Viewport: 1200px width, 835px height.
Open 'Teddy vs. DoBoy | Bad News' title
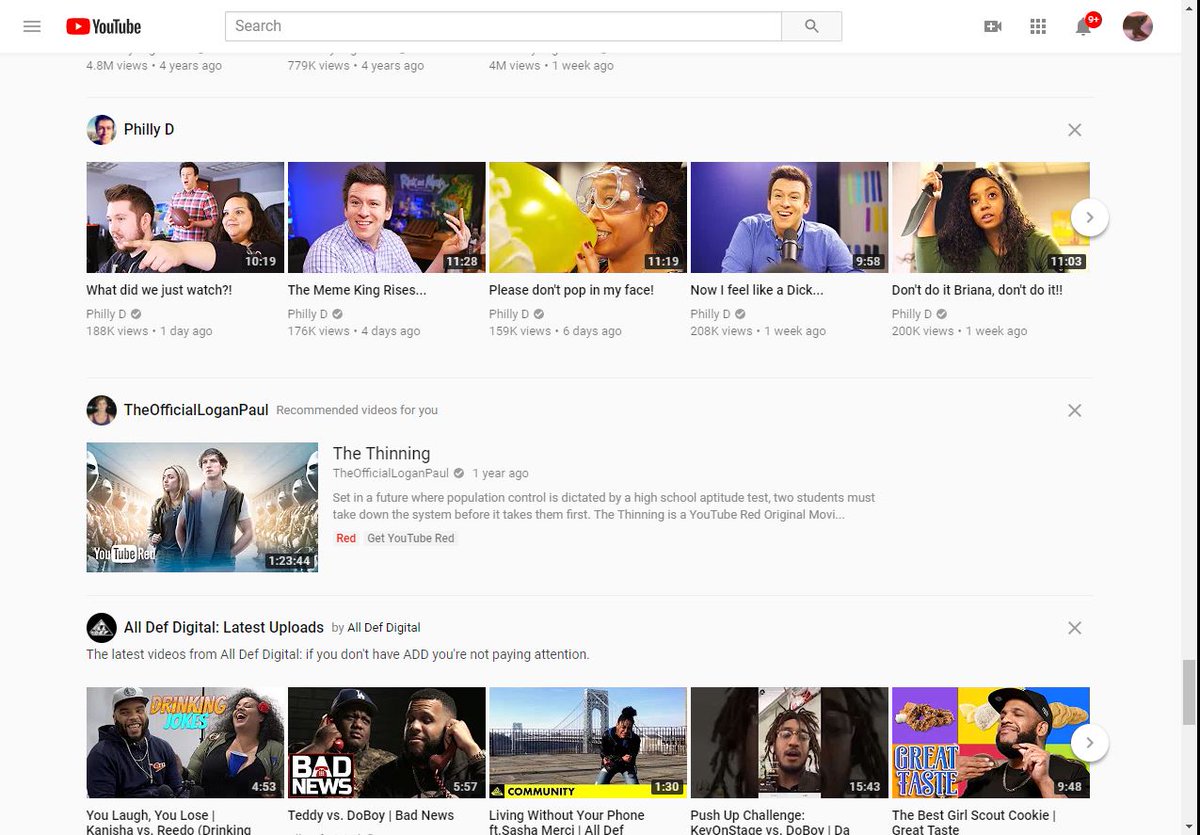(x=371, y=815)
